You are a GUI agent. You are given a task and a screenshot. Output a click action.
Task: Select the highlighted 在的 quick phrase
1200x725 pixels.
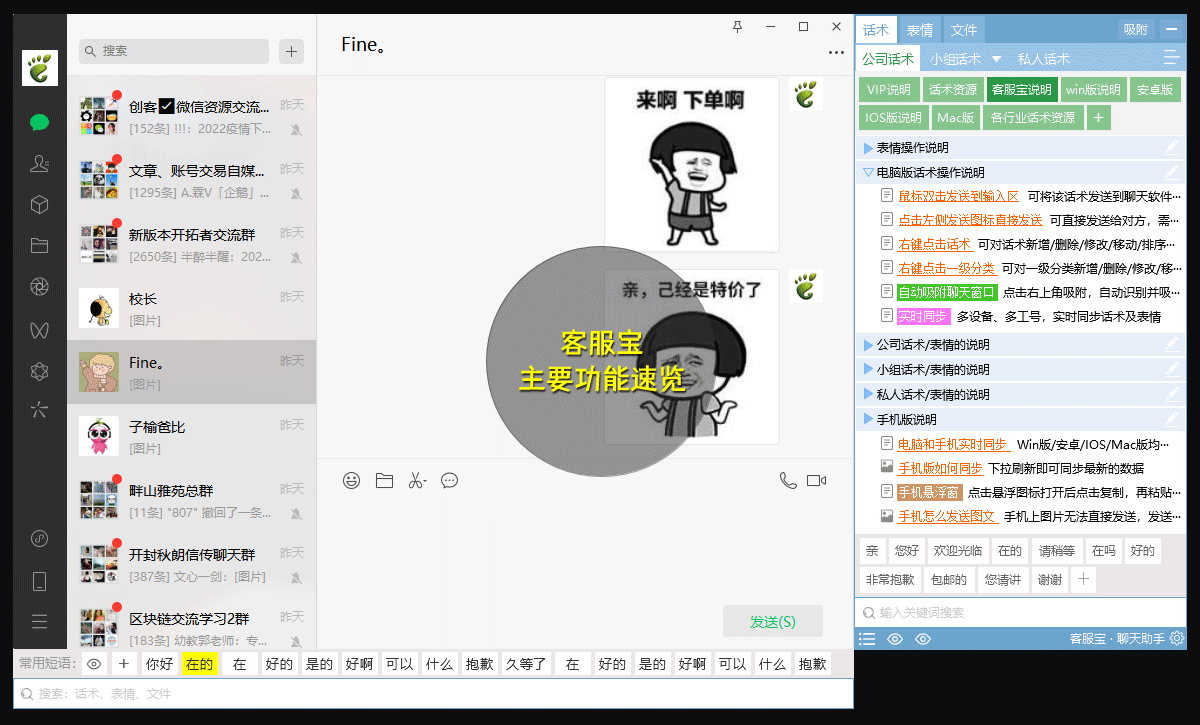coord(199,663)
